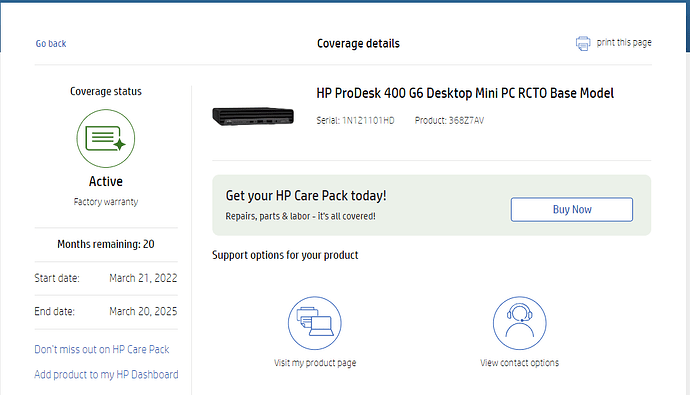This screenshot has width=690, height=395.
Task: Click the product number 368Z7AV
Action: [466, 121]
